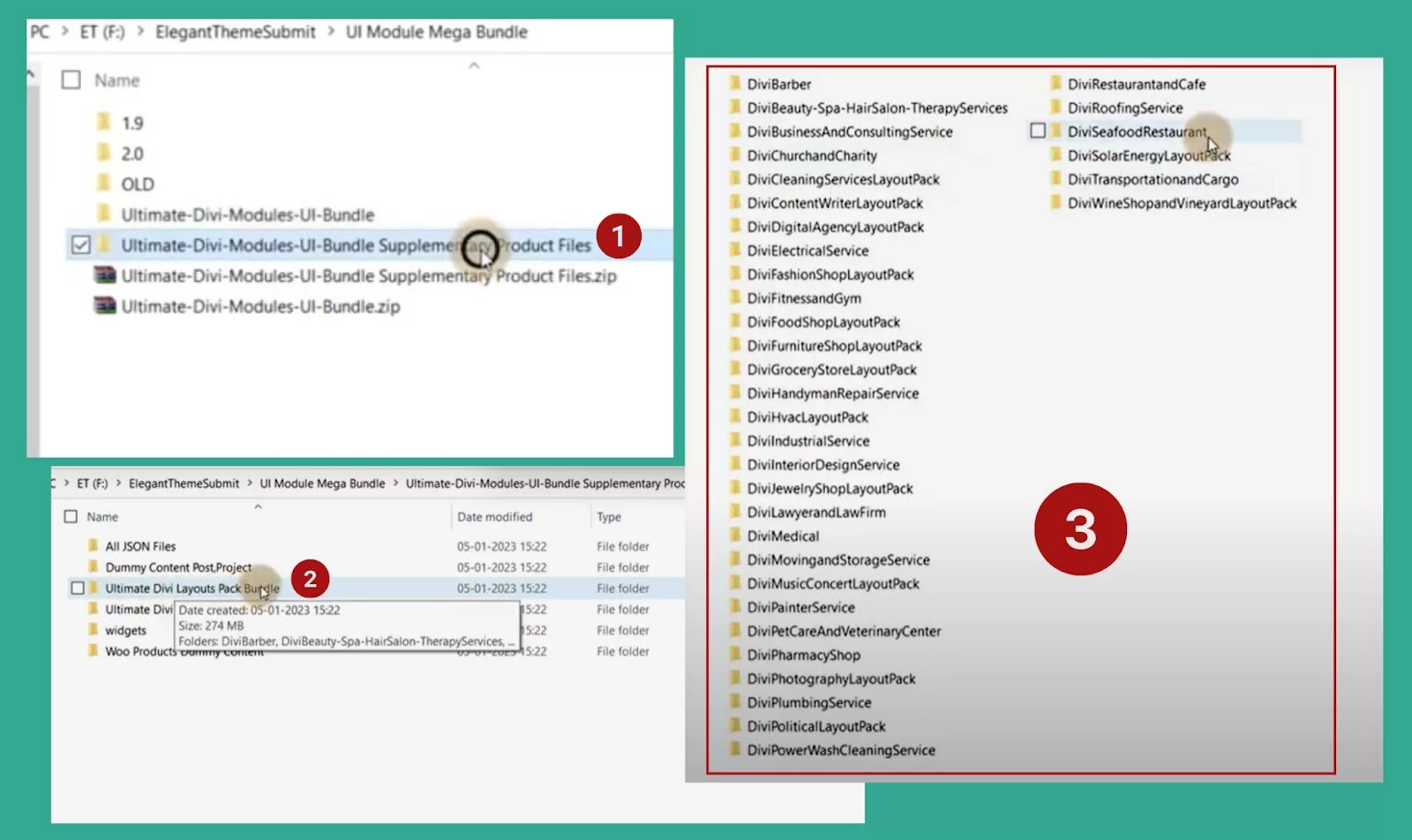Click the All JSON Files folder icon
Screen dimensions: 1412x840
93,546
